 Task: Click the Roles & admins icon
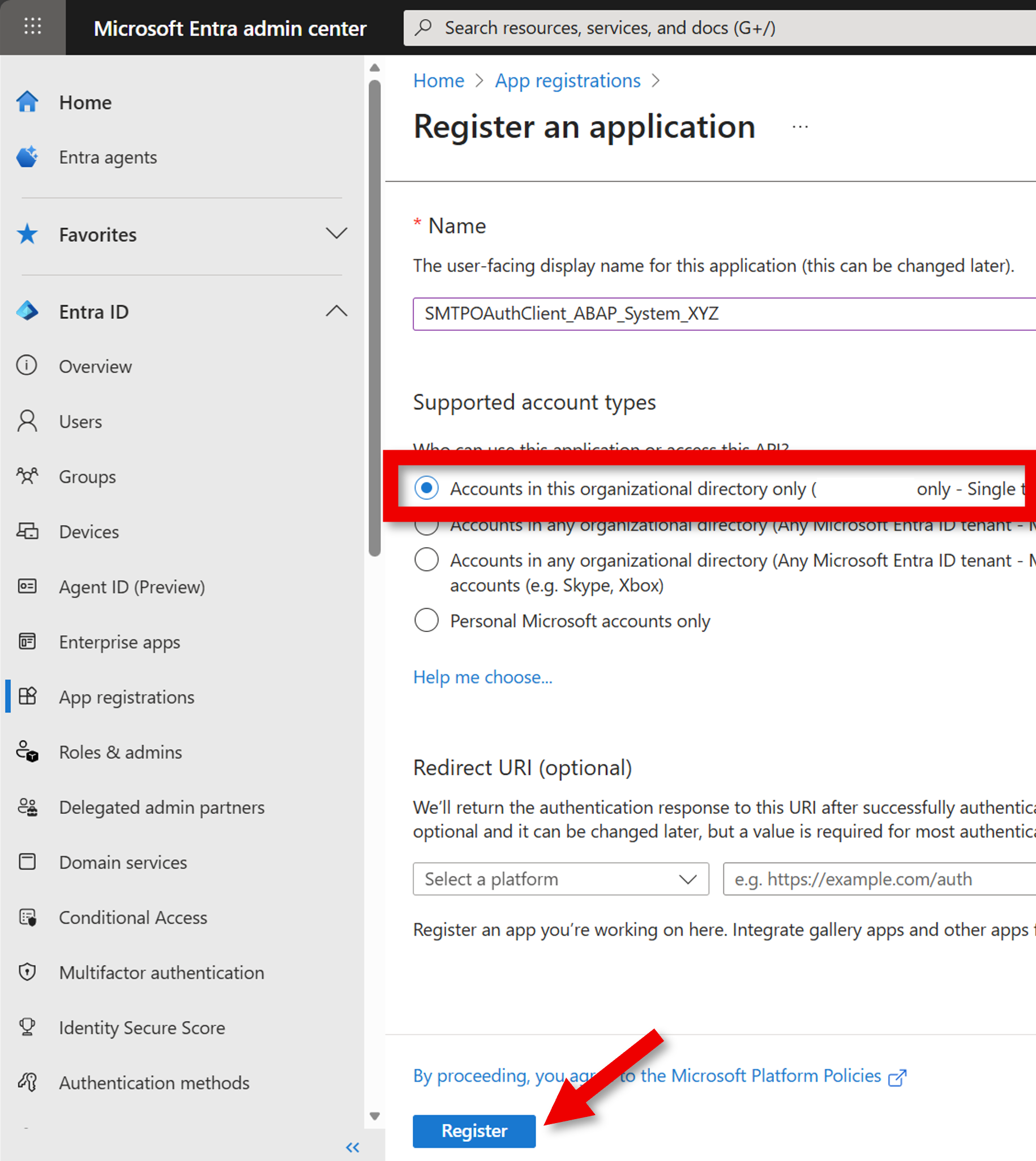coord(27,751)
